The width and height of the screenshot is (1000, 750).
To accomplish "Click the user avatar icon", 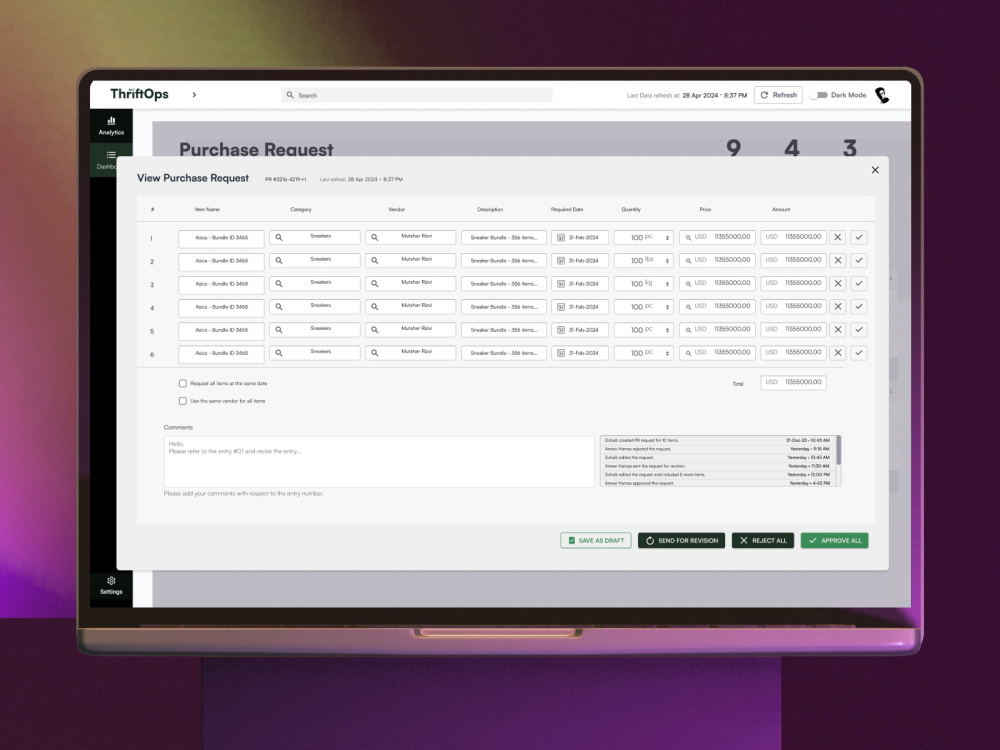I will (882, 95).
